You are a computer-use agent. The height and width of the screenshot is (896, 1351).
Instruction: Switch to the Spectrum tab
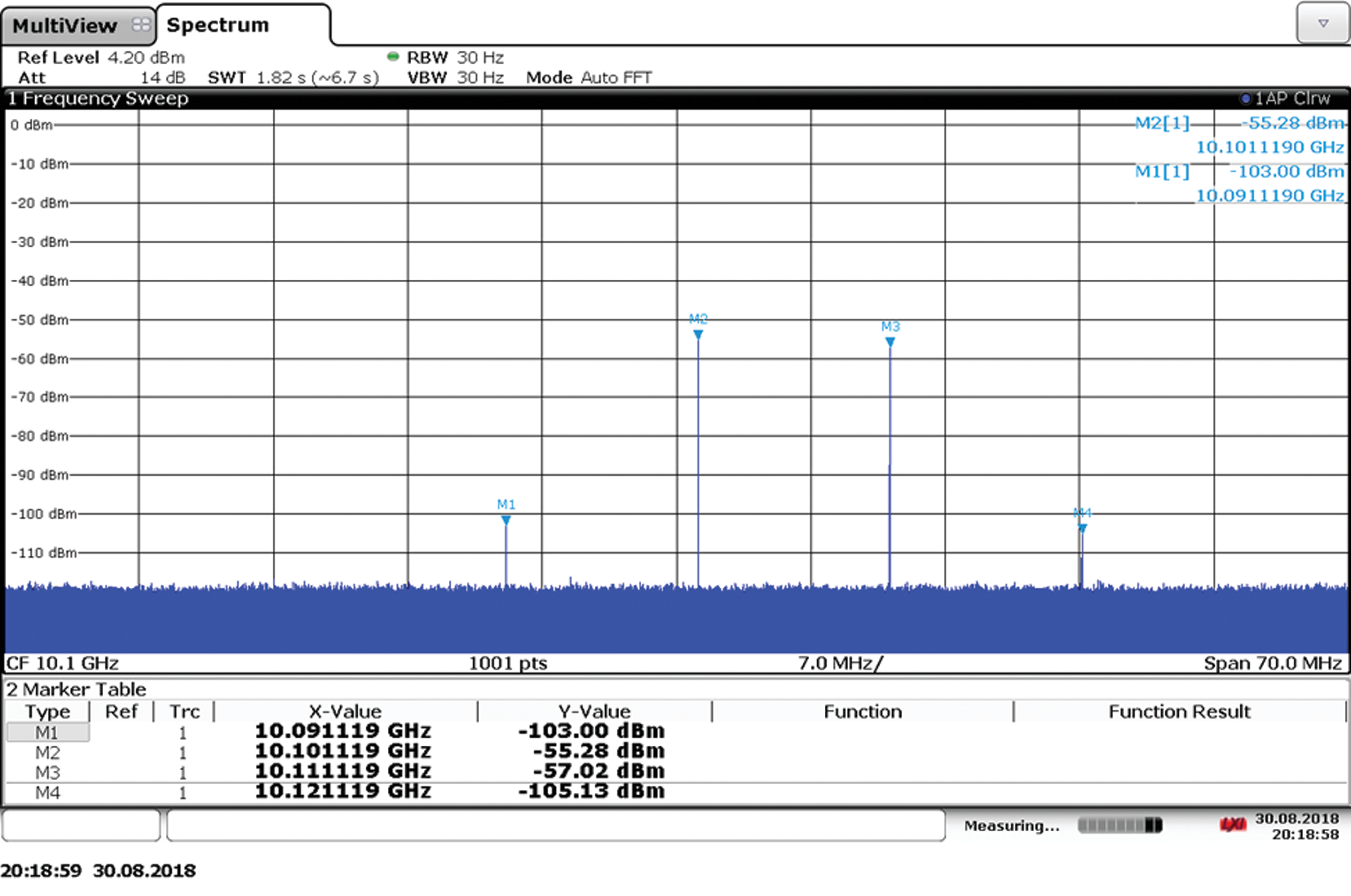(218, 25)
